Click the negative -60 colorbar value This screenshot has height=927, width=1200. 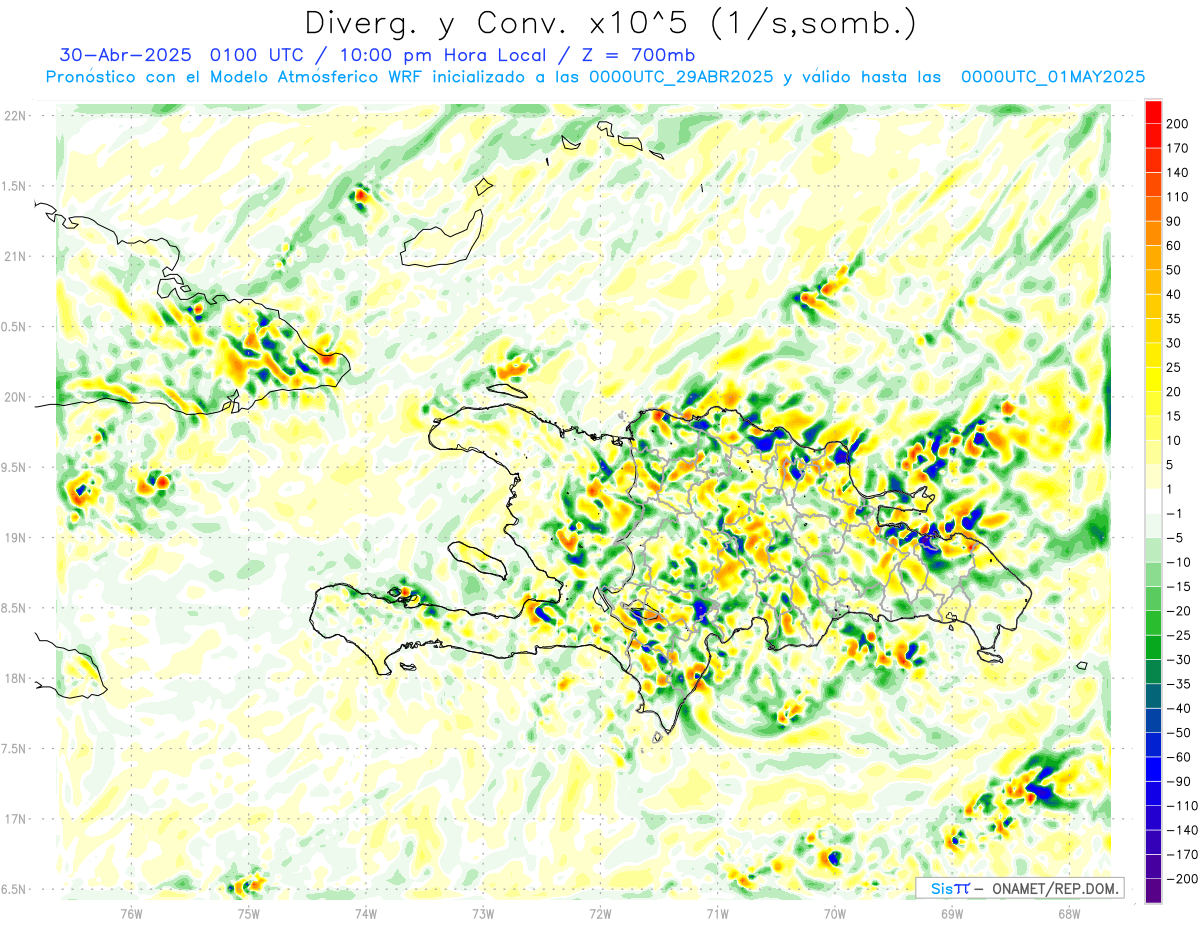pyautogui.click(x=1178, y=757)
